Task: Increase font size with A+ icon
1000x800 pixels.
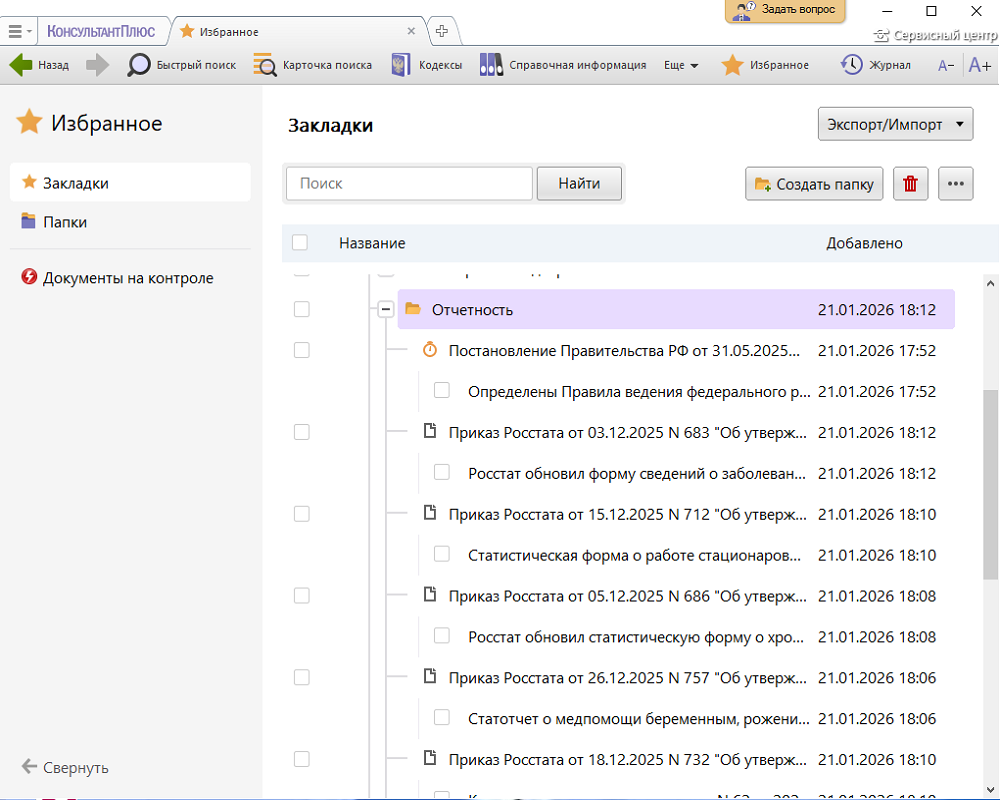Action: (x=979, y=65)
